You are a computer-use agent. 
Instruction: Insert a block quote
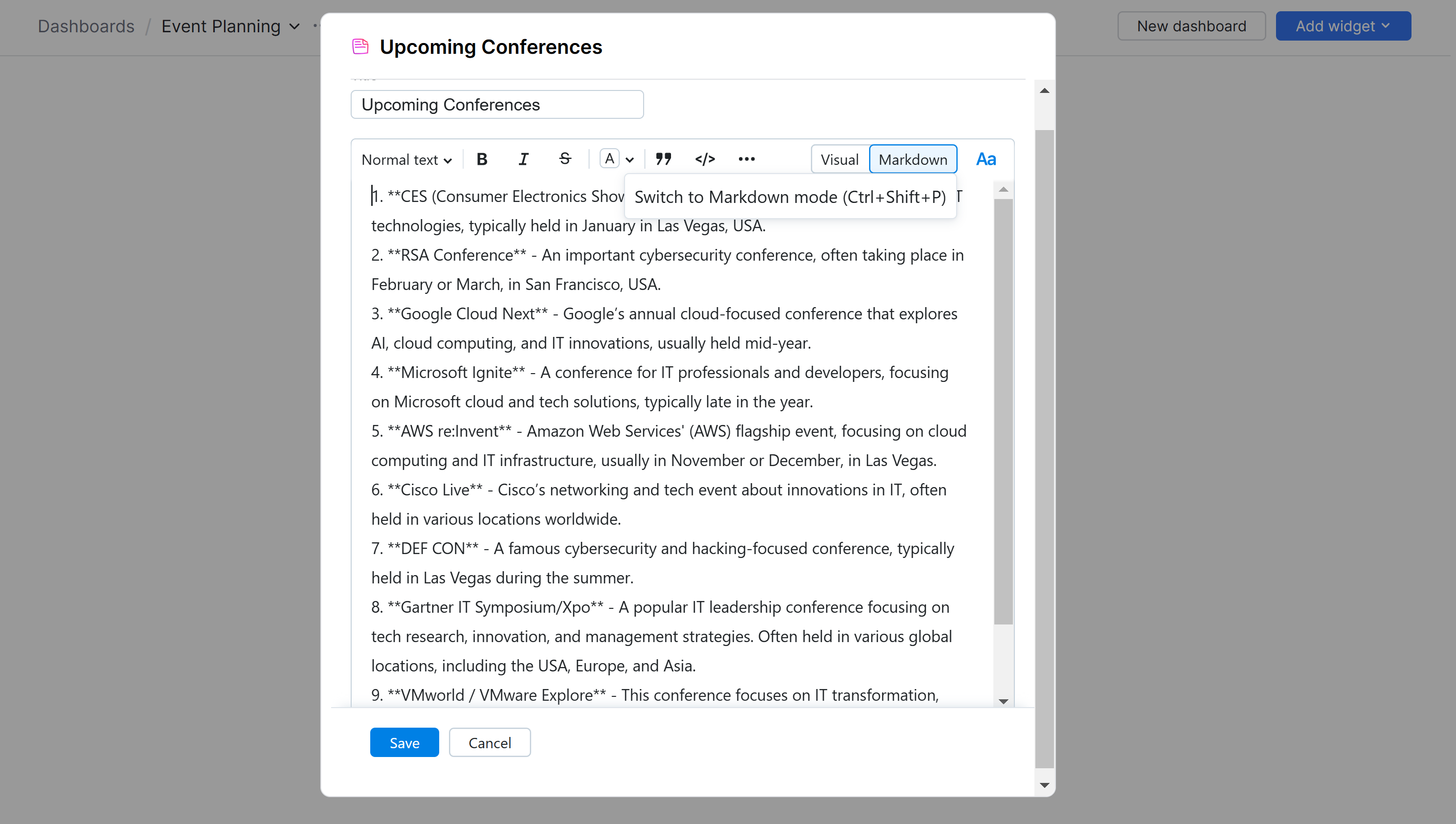coord(663,159)
